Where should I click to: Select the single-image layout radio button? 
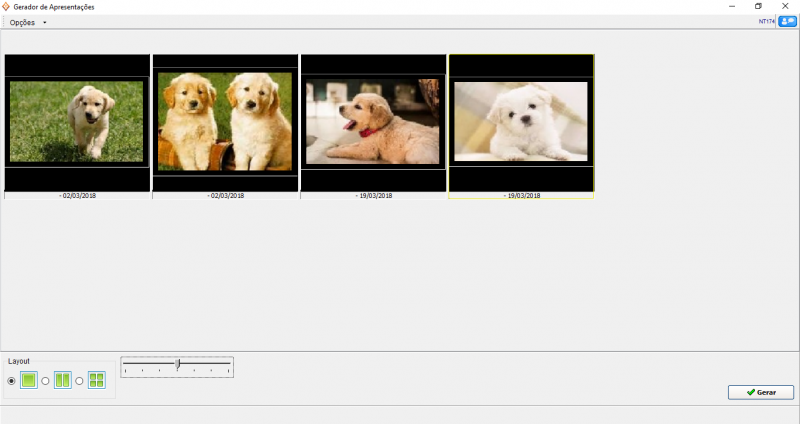[x=12, y=381]
